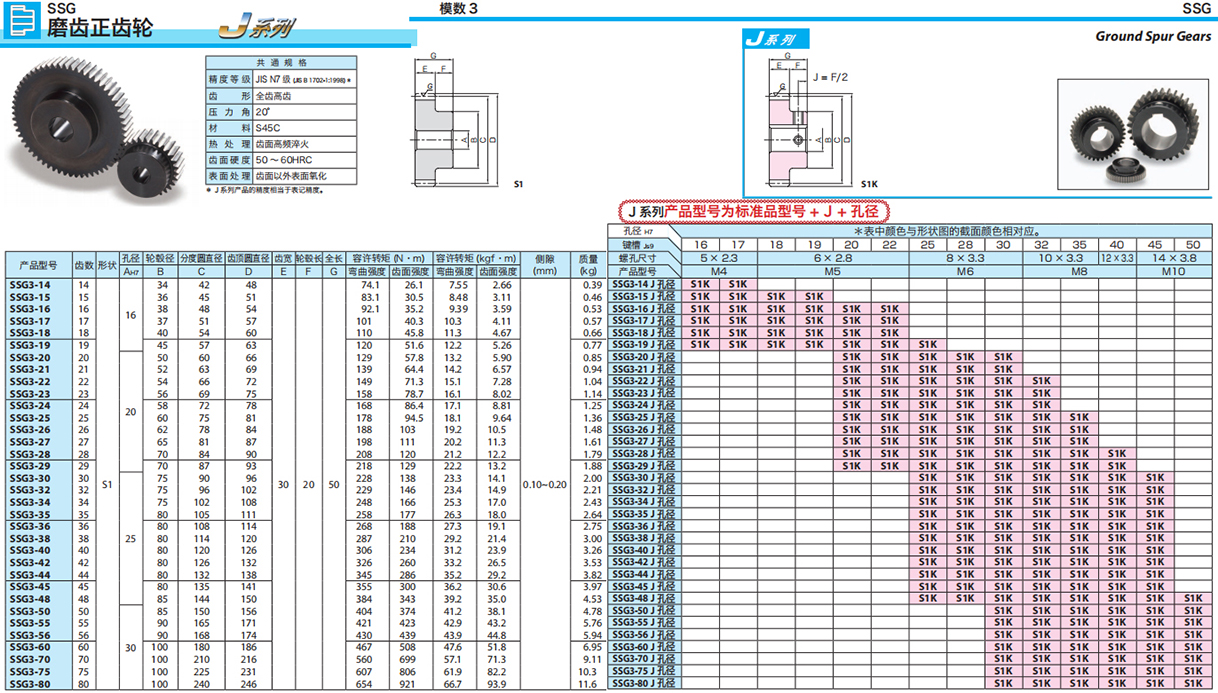This screenshot has height=693, width=1218.
Task: Click the 共通规格 spec table header
Action: pyautogui.click(x=266, y=60)
